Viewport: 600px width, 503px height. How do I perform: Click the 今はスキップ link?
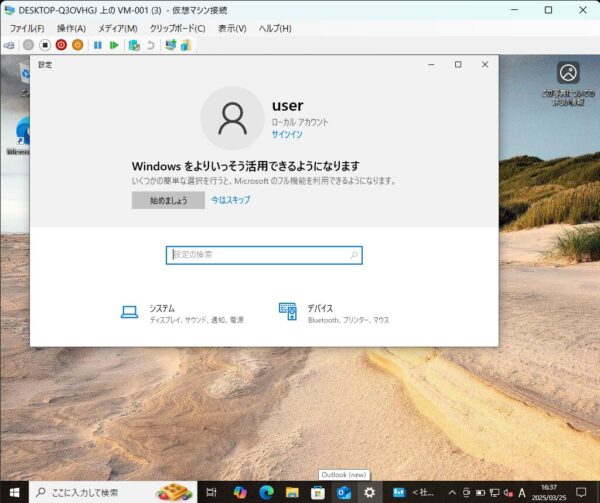coord(231,200)
